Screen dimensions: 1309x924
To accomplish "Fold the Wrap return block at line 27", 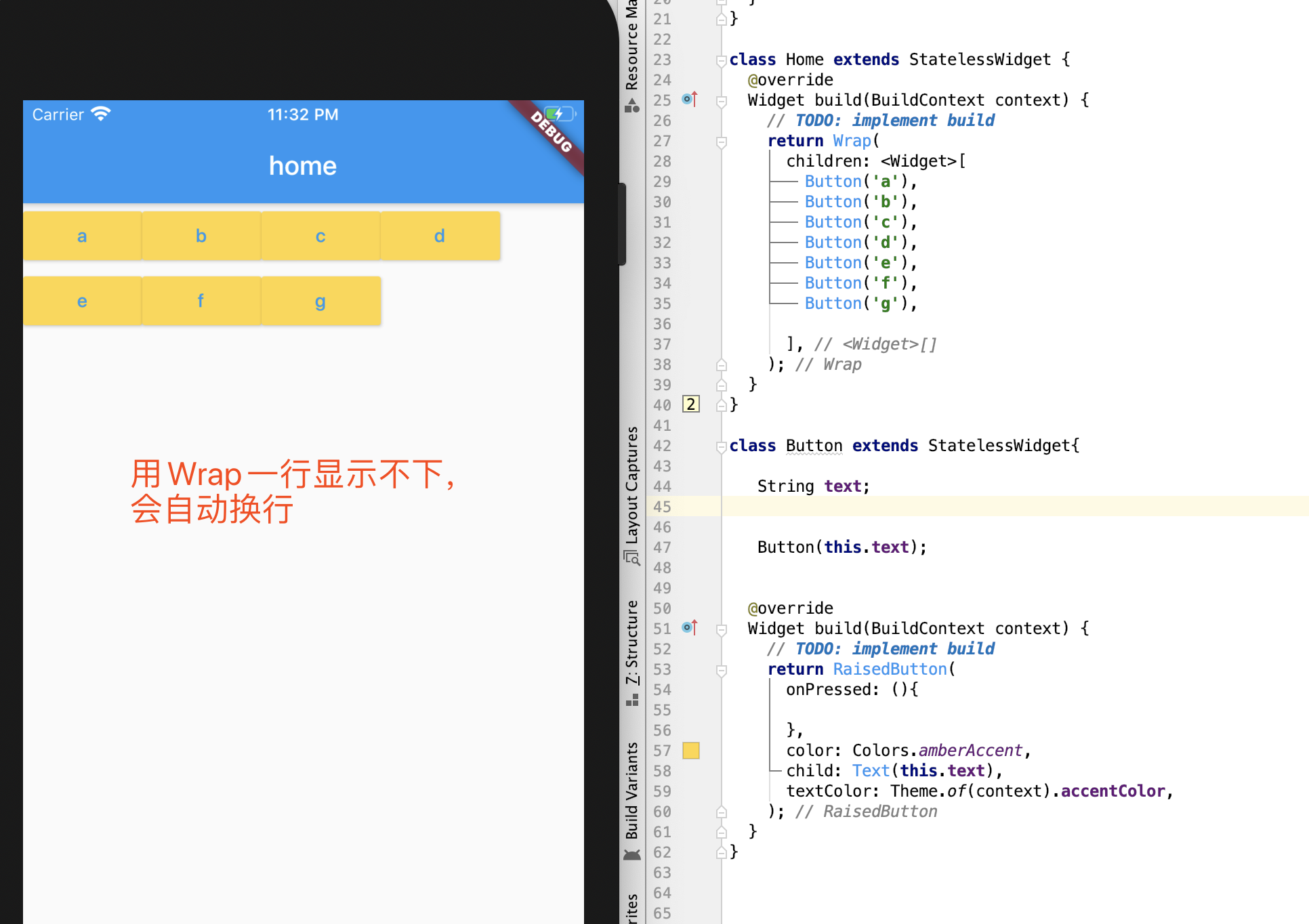I will click(721, 142).
